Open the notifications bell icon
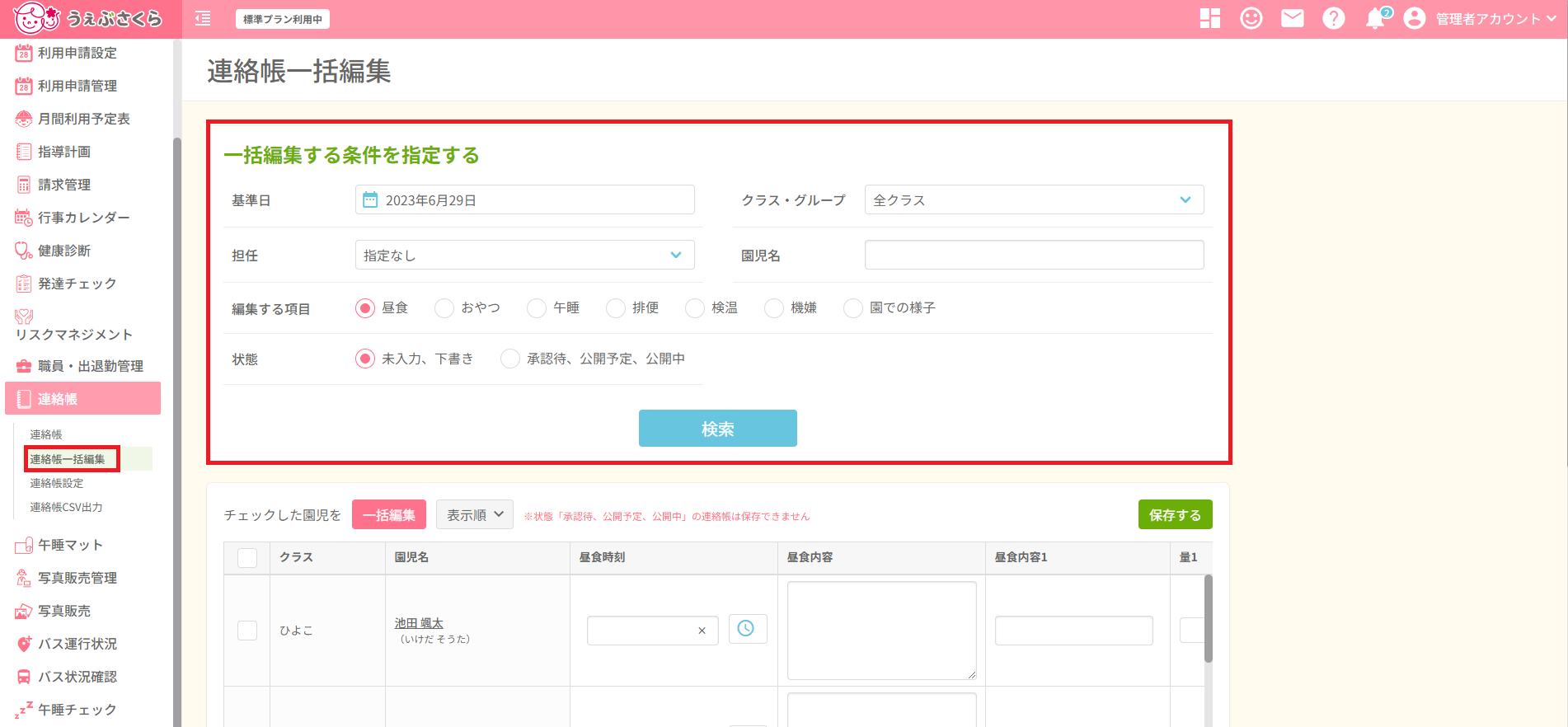This screenshot has height=727, width=1568. 1375,19
